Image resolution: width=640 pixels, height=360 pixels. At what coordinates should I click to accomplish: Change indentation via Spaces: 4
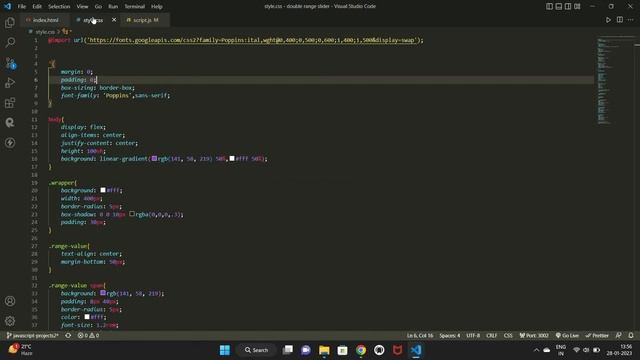(x=450, y=336)
